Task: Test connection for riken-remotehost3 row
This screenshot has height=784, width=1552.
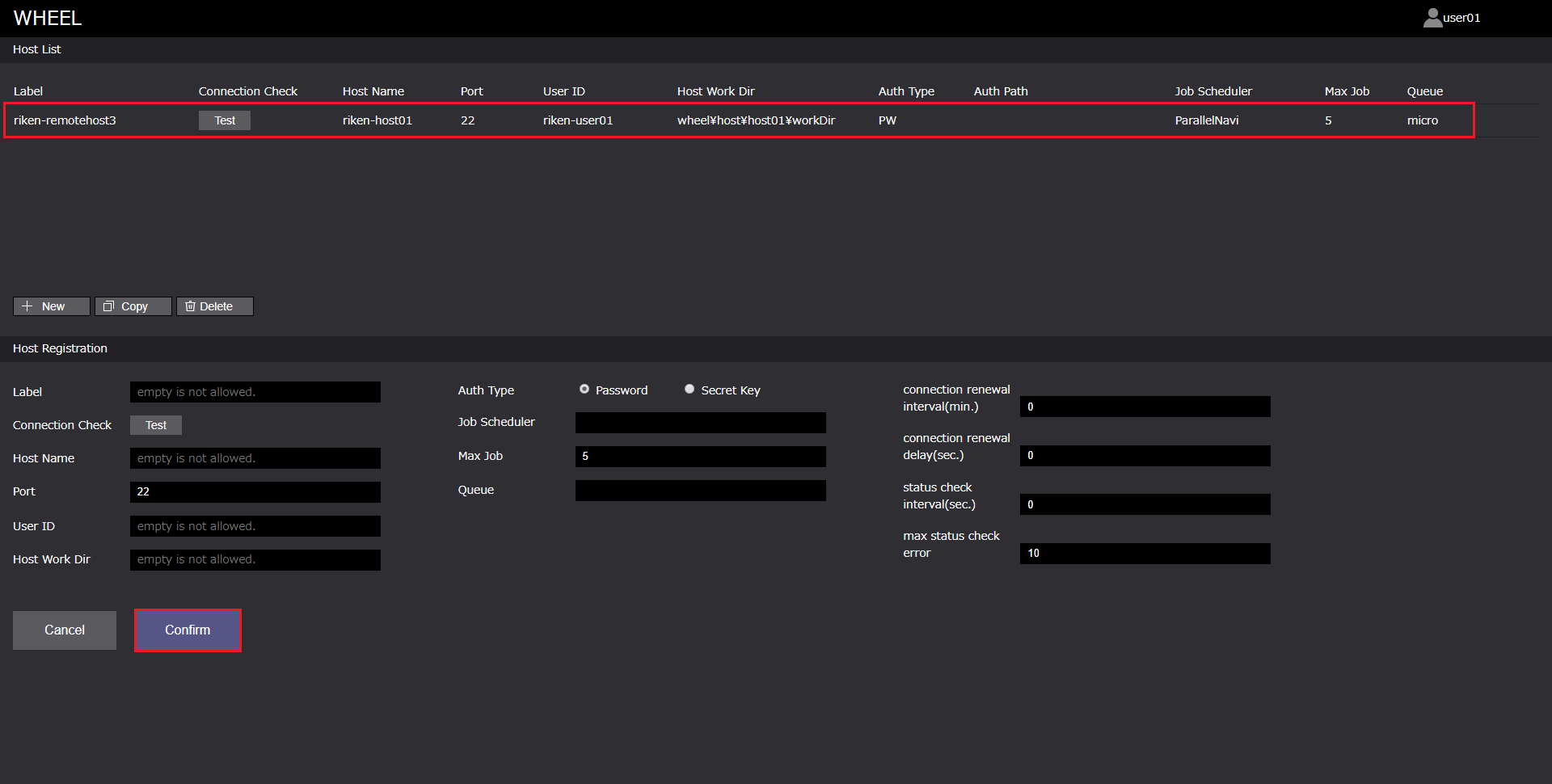Action: pyautogui.click(x=225, y=120)
